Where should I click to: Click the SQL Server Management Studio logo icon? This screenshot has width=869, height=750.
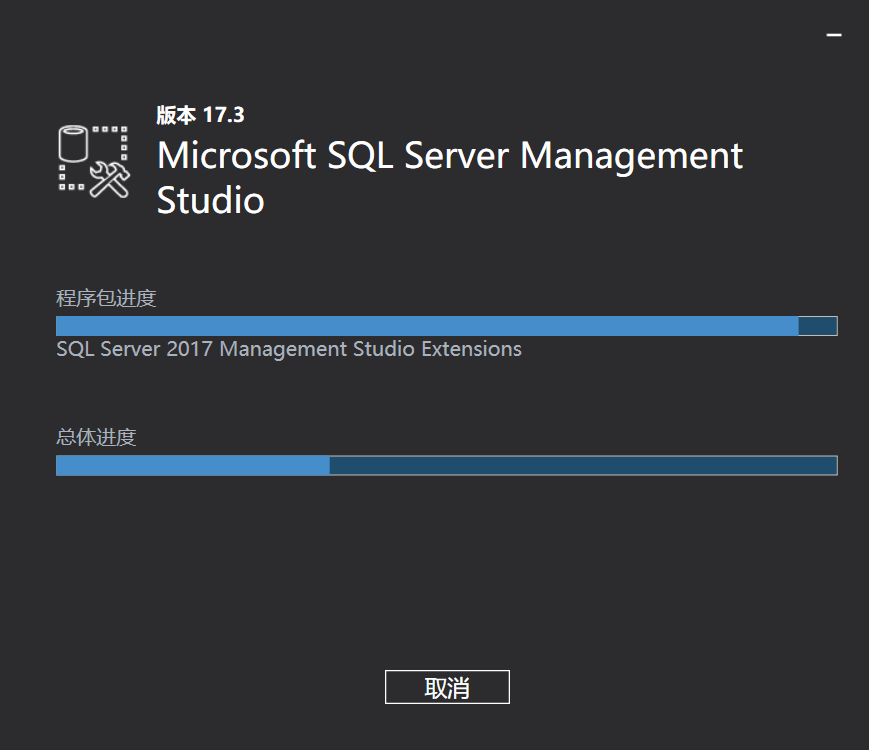click(x=94, y=161)
